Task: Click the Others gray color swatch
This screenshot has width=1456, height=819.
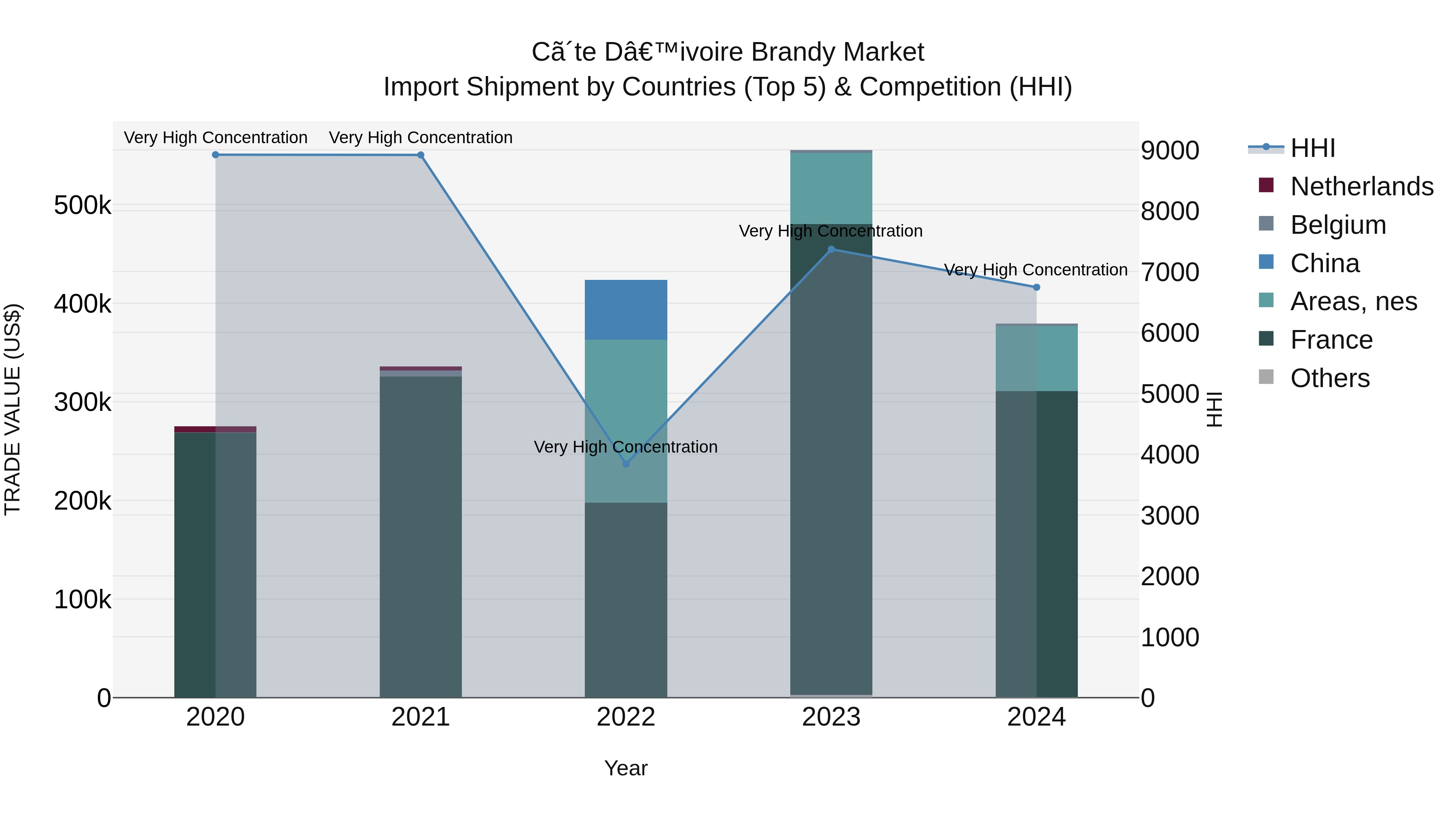Action: tap(1266, 377)
